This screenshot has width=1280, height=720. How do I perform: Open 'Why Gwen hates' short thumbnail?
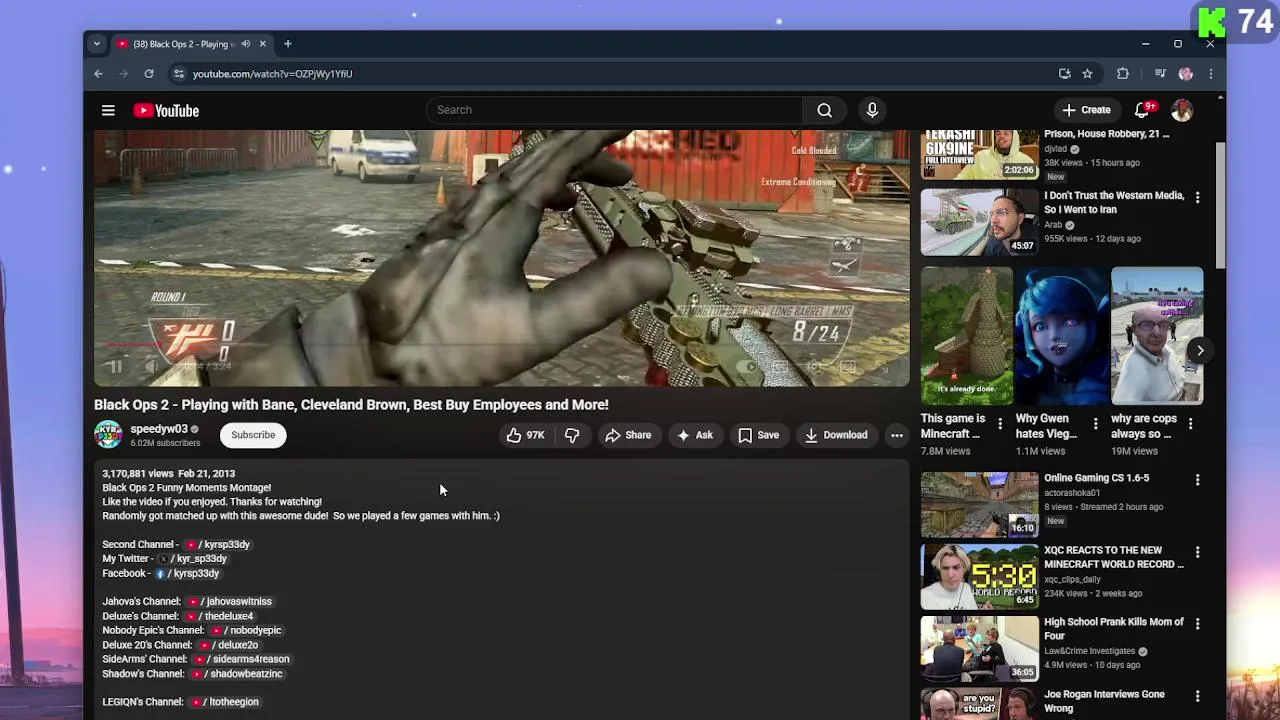pyautogui.click(x=1061, y=336)
